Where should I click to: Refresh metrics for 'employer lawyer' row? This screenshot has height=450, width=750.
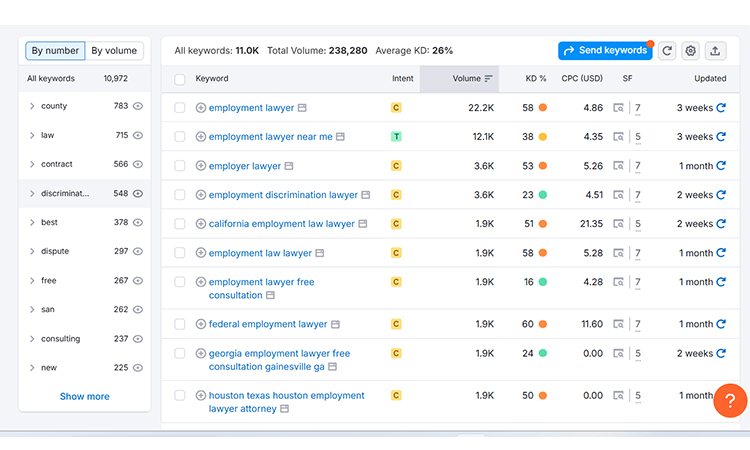pyautogui.click(x=721, y=165)
